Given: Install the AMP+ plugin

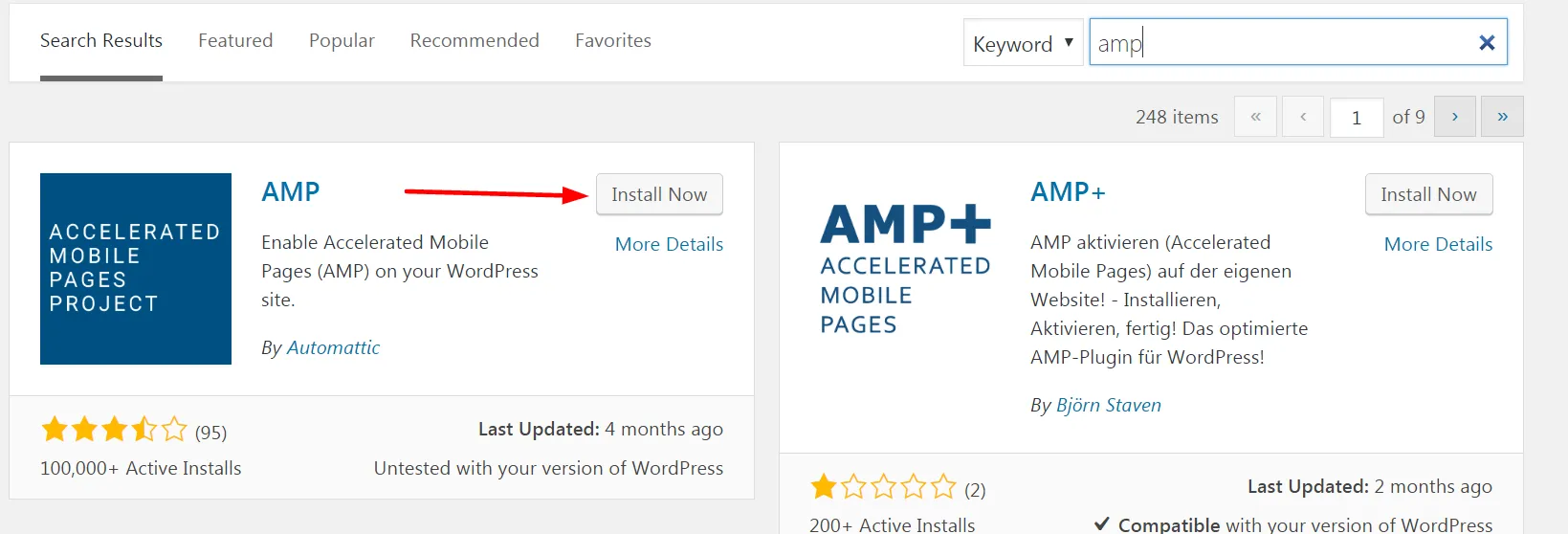Looking at the screenshot, I should click(x=1428, y=194).
